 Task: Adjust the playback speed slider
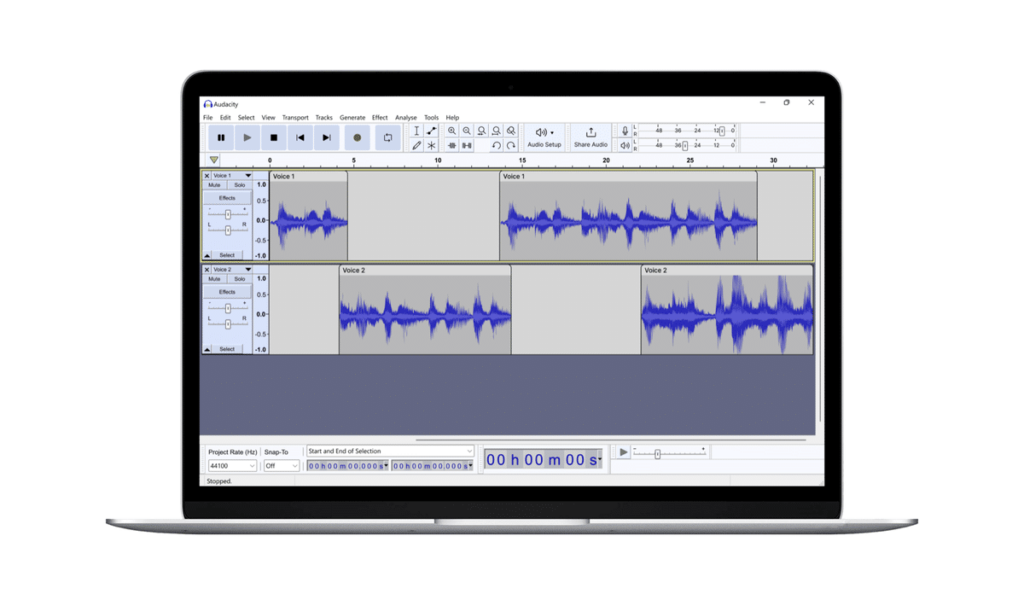[658, 454]
